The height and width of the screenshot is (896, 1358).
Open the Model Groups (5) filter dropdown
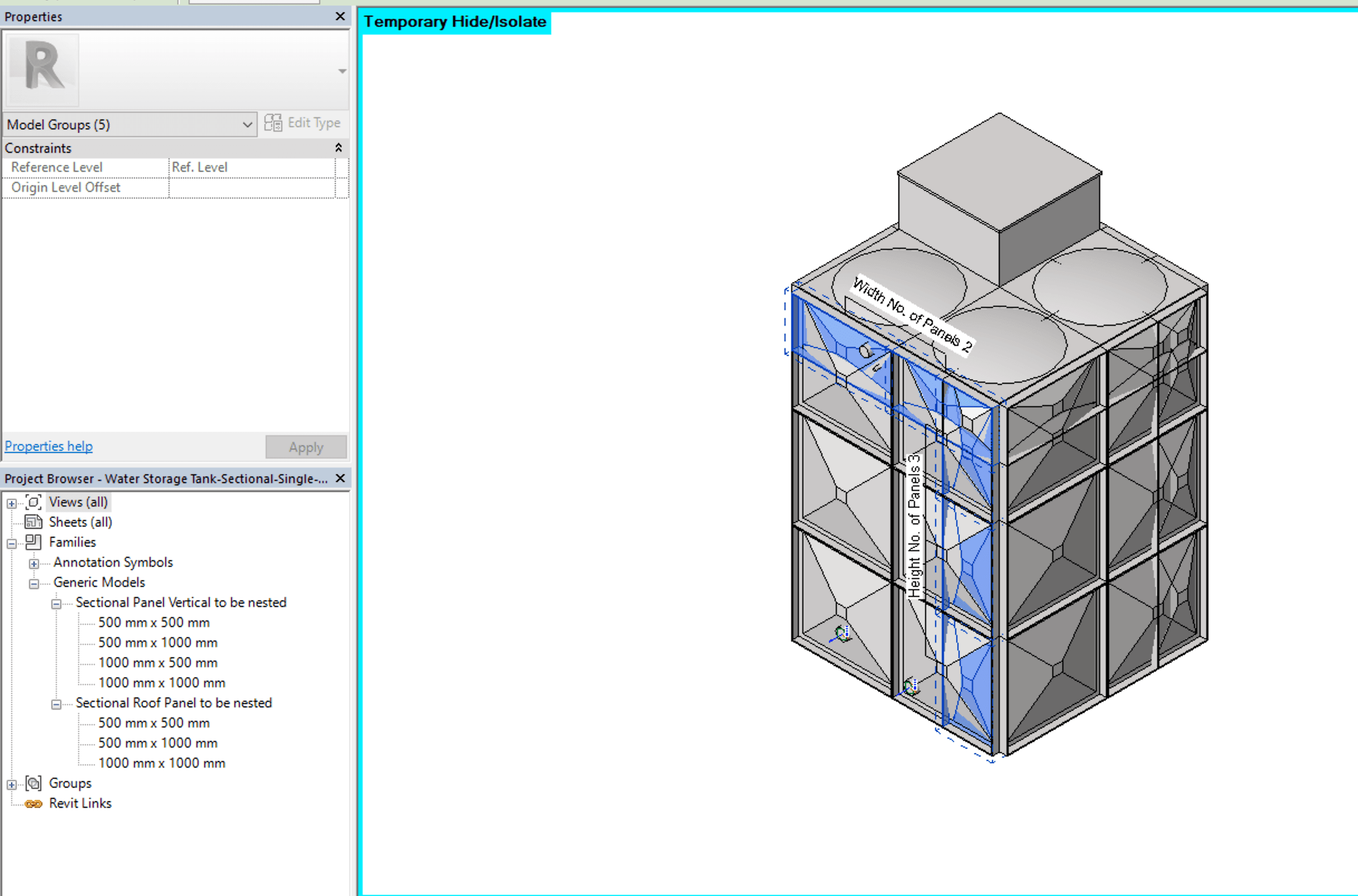[x=247, y=124]
